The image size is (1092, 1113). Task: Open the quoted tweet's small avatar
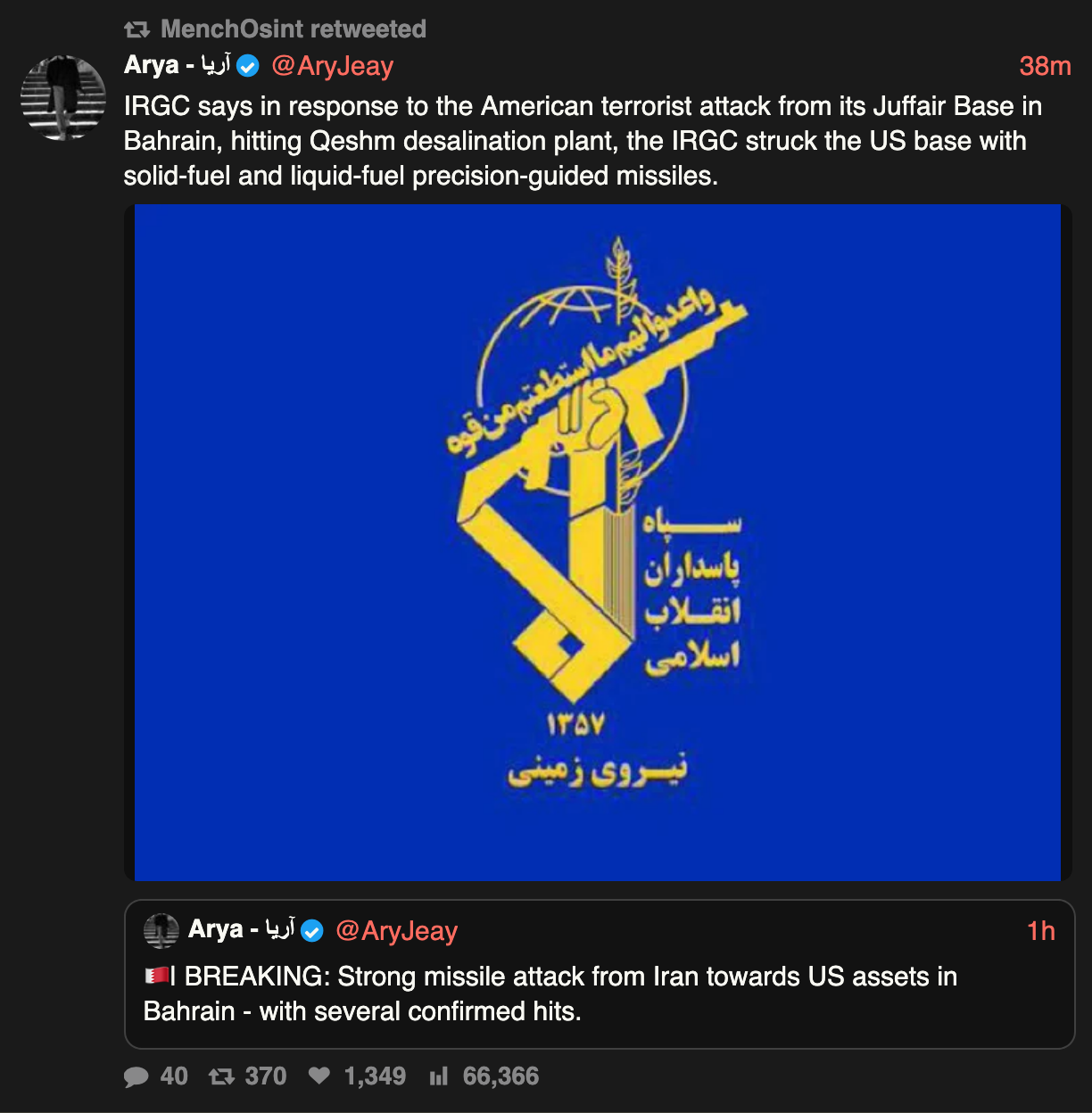(161, 931)
